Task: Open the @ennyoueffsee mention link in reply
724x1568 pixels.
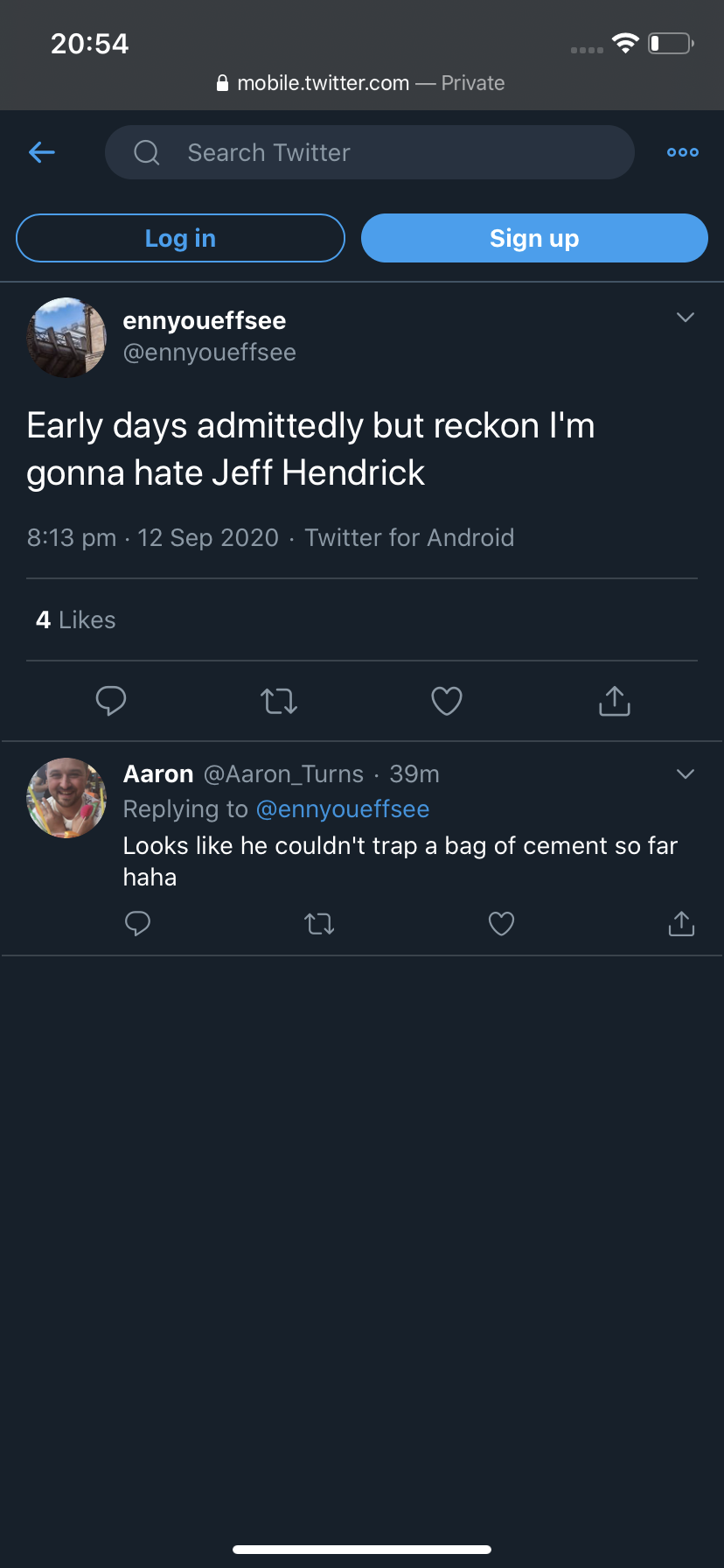Action: coord(343,809)
